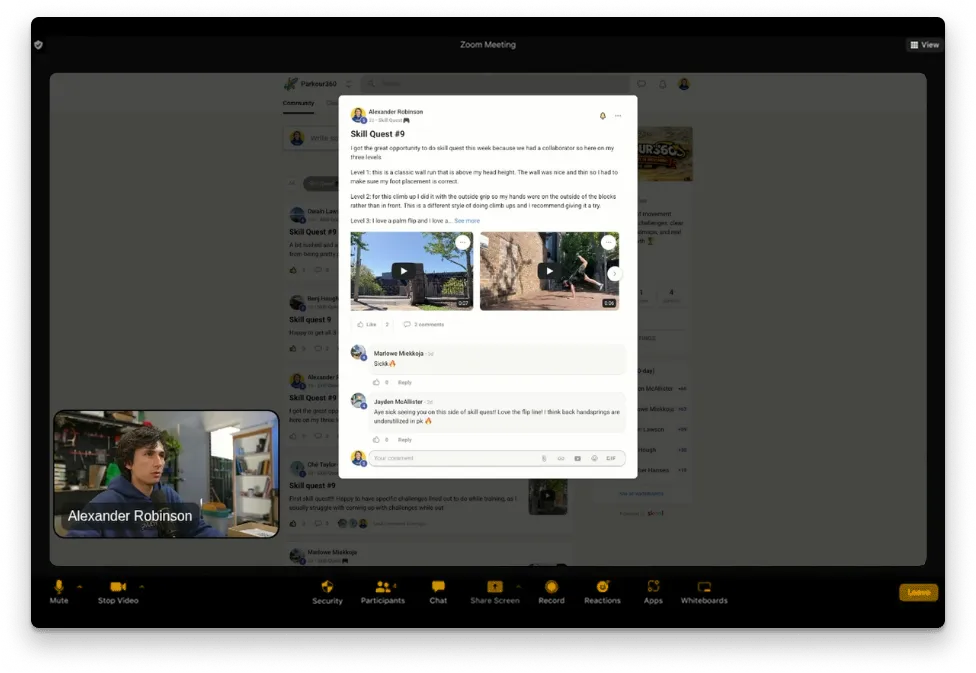Screen dimensions: 976x673
Task: Open Chè Taylor's Skill quest #9 post title
Action: click(x=312, y=486)
